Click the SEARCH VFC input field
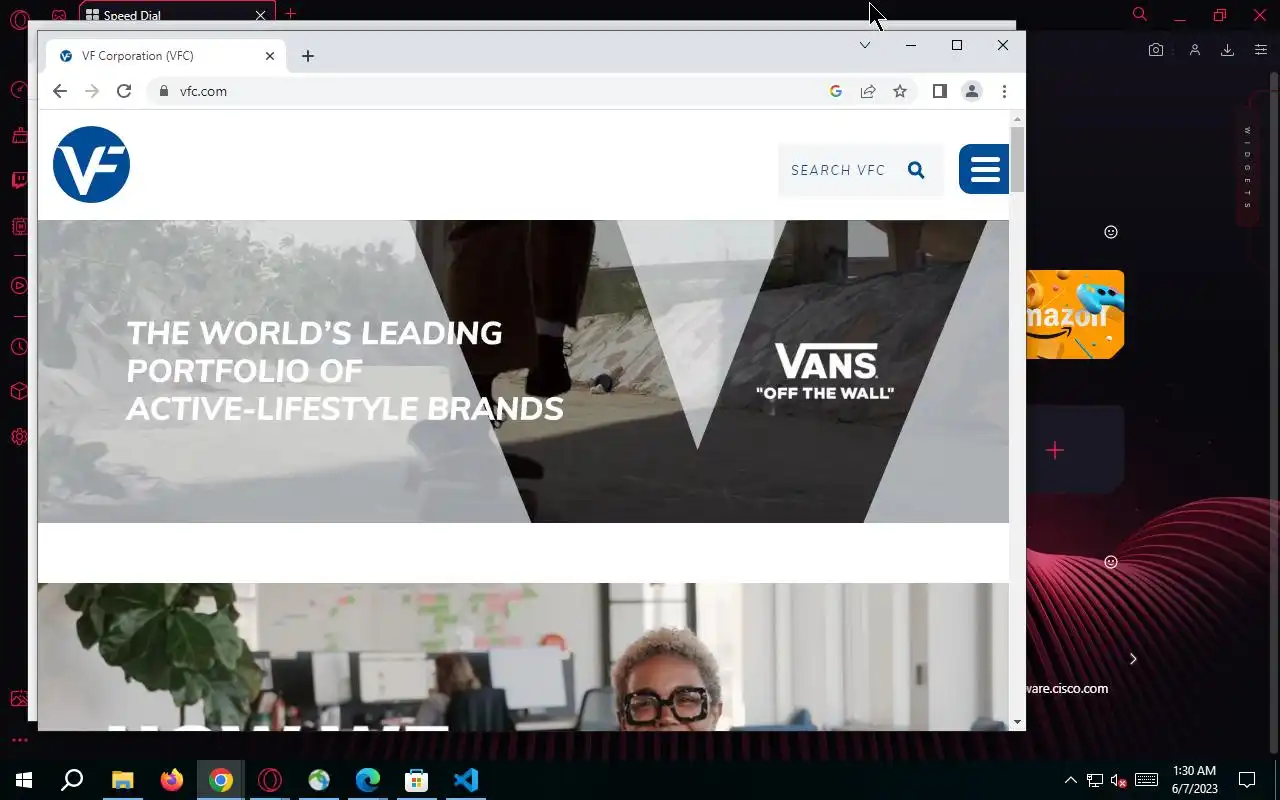 838,170
